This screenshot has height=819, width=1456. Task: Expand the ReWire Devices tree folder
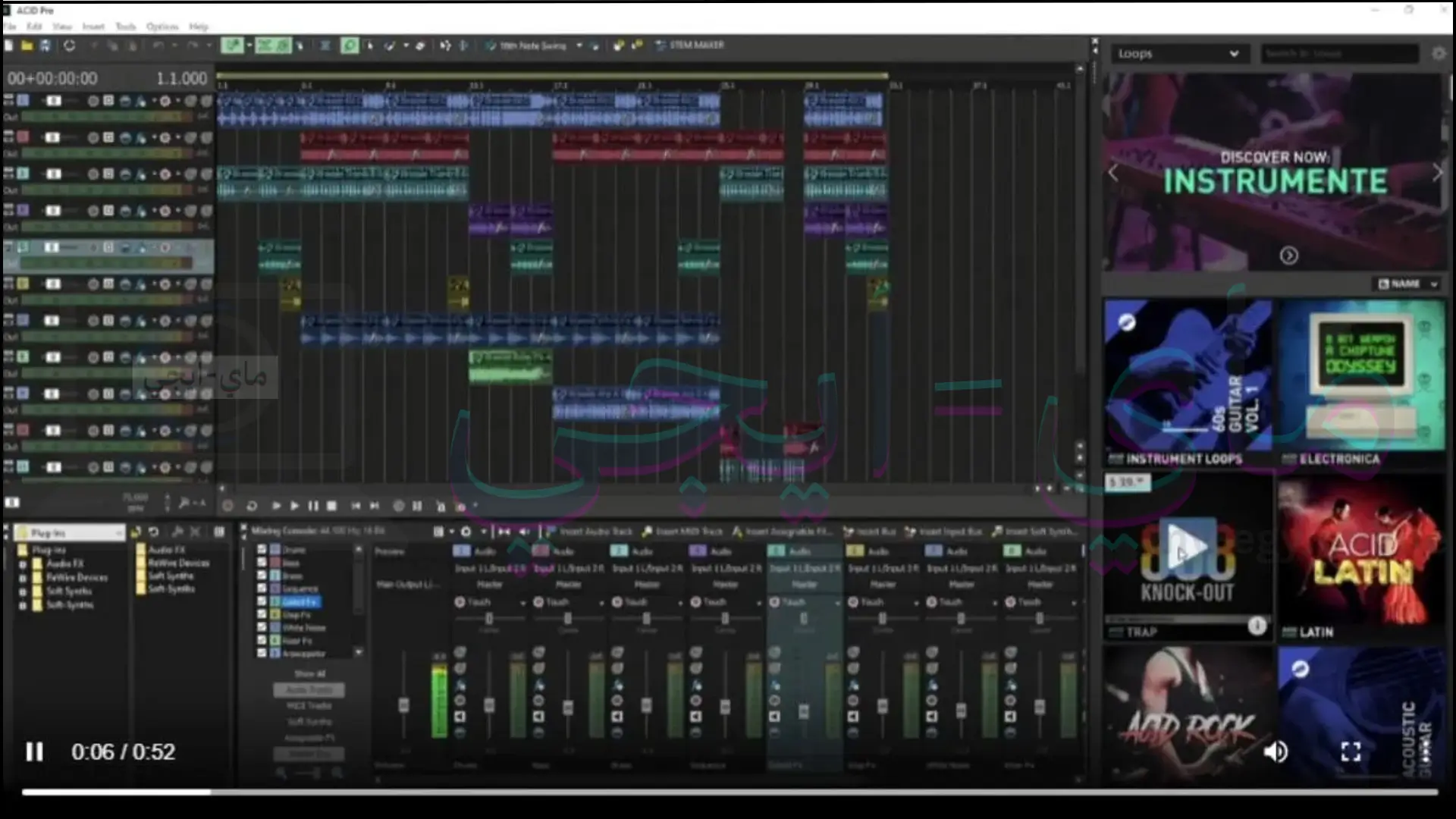(x=23, y=578)
